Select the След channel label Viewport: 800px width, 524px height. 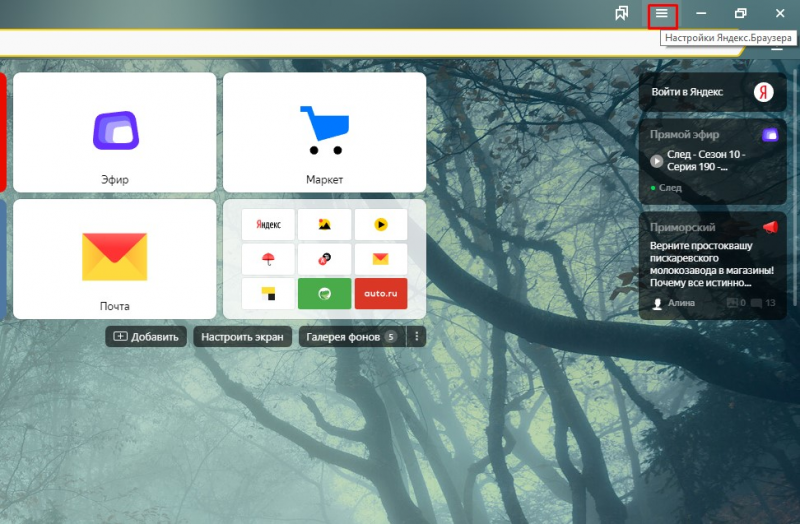tap(670, 188)
